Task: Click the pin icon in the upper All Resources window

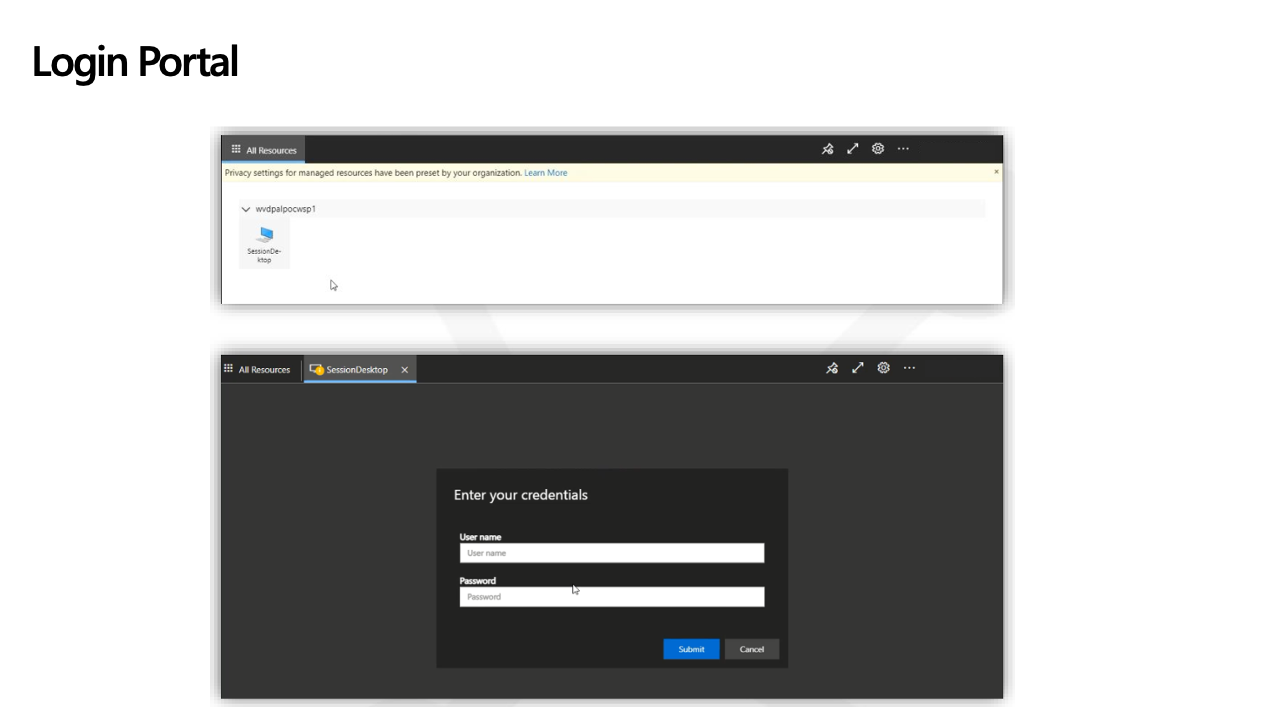Action: (x=828, y=149)
